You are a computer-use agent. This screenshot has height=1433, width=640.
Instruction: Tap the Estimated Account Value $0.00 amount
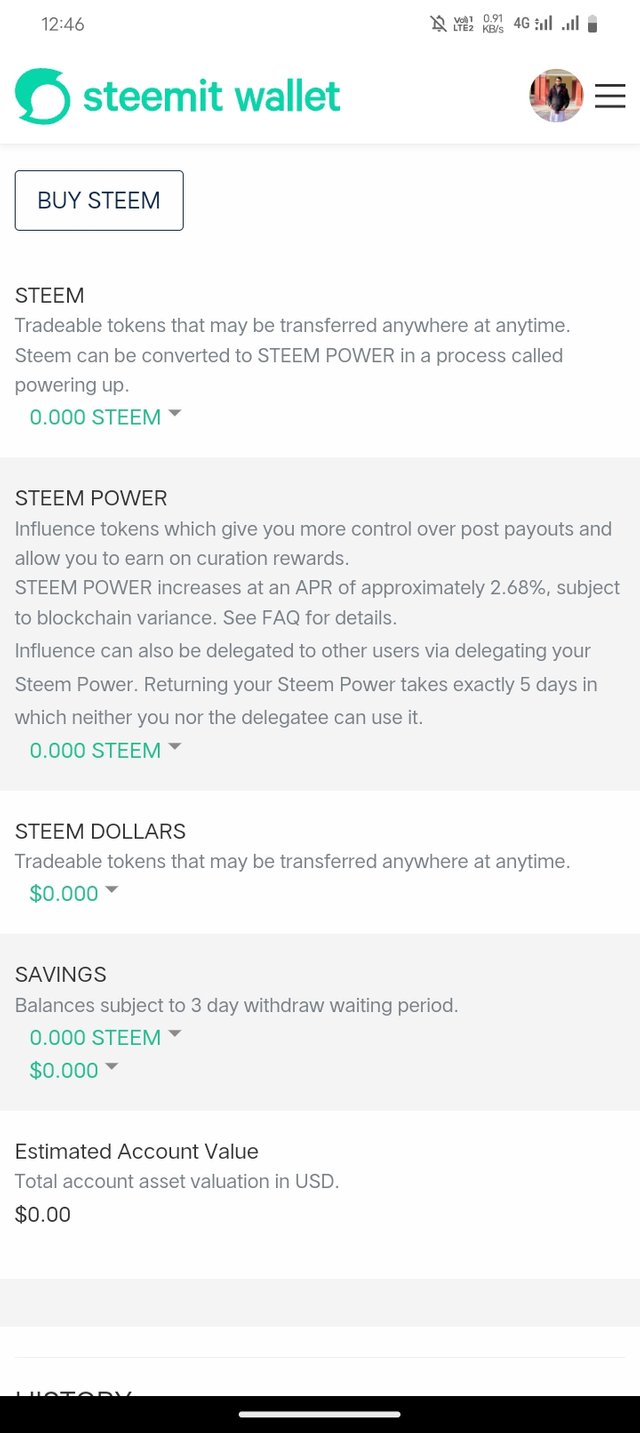pos(43,1215)
